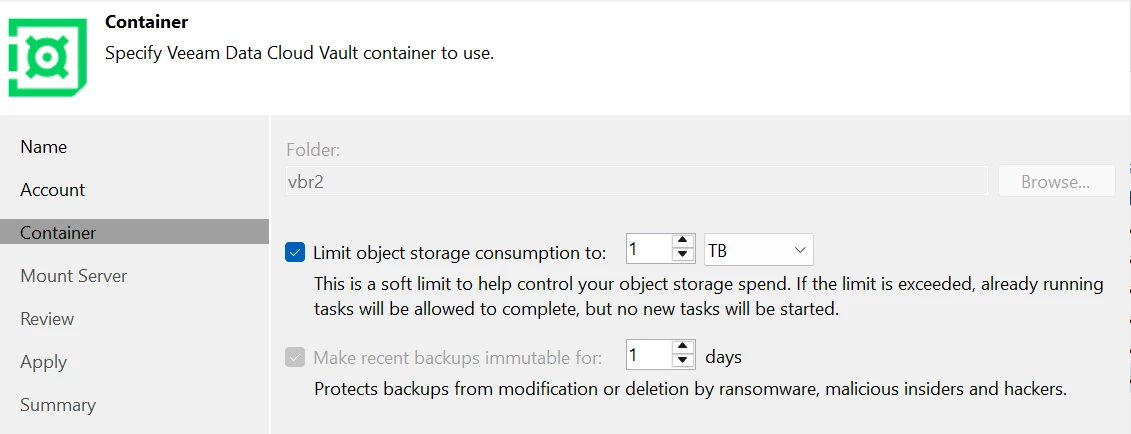The image size is (1131, 434).
Task: Jump to the Review step
Action: pyautogui.click(x=47, y=319)
